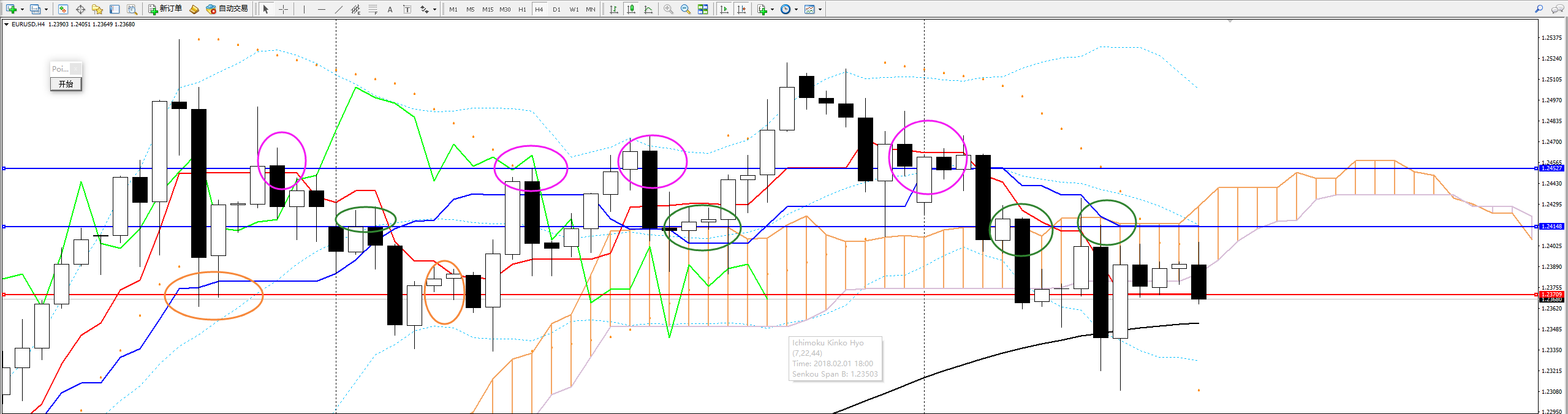The width and height of the screenshot is (1568, 414).
Task: Click the 新订单 new order button
Action: pyautogui.click(x=165, y=9)
